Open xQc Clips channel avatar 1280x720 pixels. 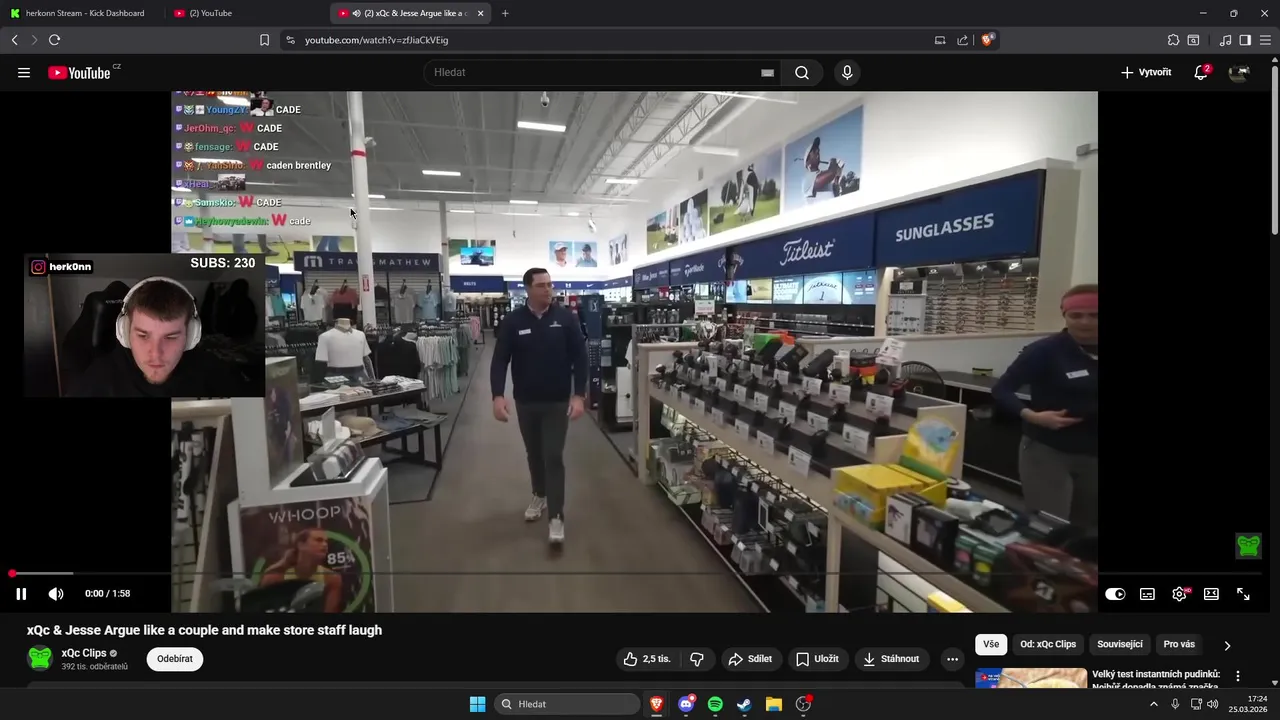(x=40, y=658)
